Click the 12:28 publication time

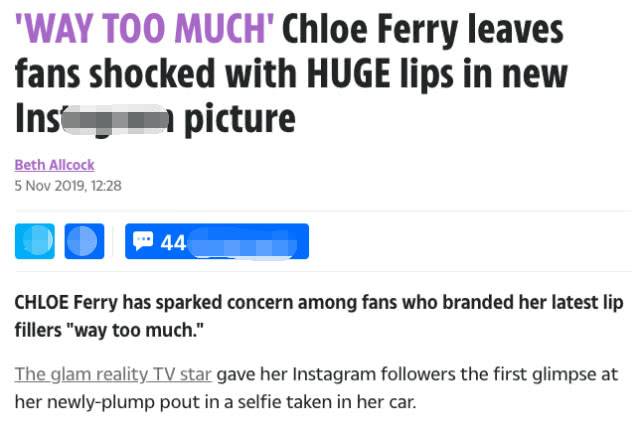105,184
